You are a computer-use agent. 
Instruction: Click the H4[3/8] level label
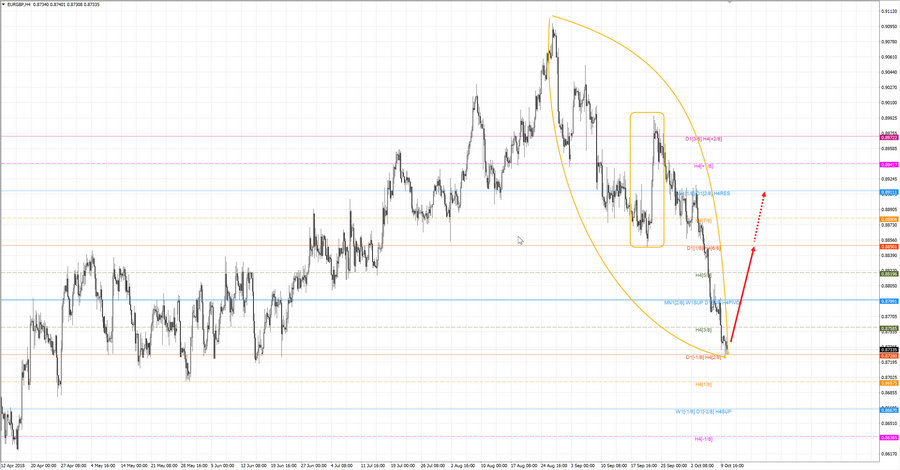[x=703, y=330]
